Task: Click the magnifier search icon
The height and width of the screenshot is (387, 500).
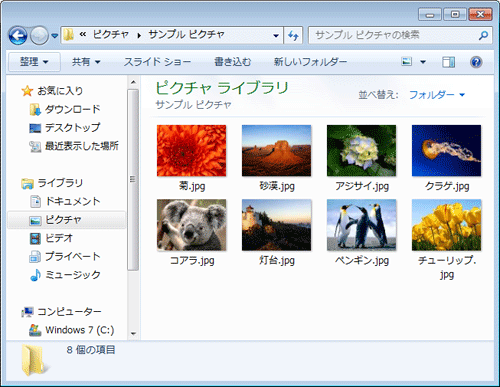Action: pyautogui.click(x=484, y=35)
